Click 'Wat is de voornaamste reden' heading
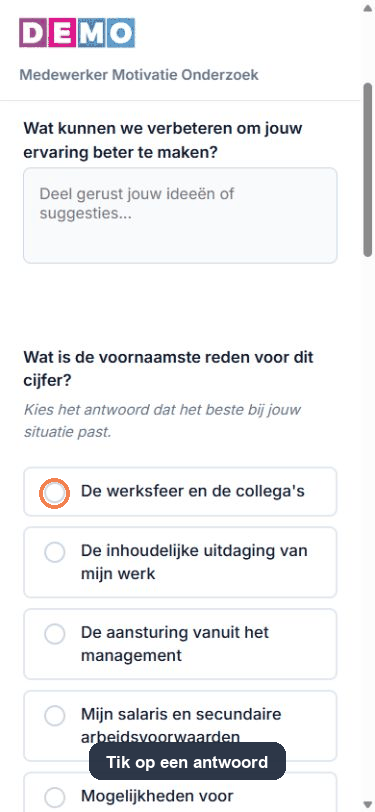The width and height of the screenshot is (375, 812). pos(169,369)
